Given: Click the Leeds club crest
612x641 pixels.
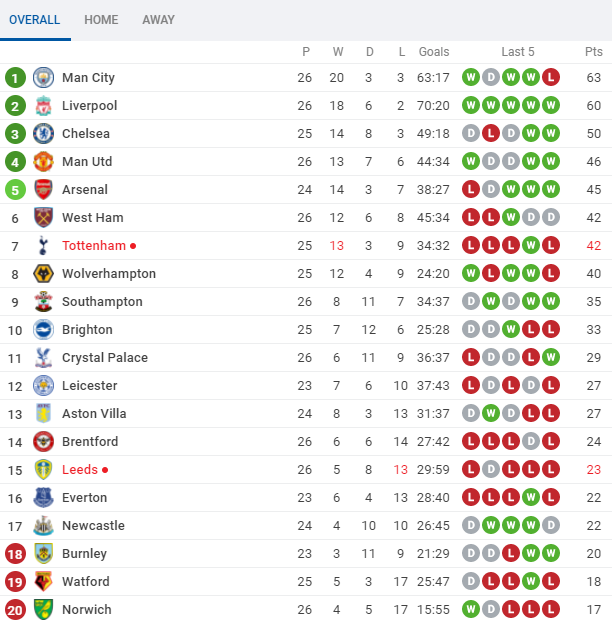Looking at the screenshot, I should click(43, 470).
